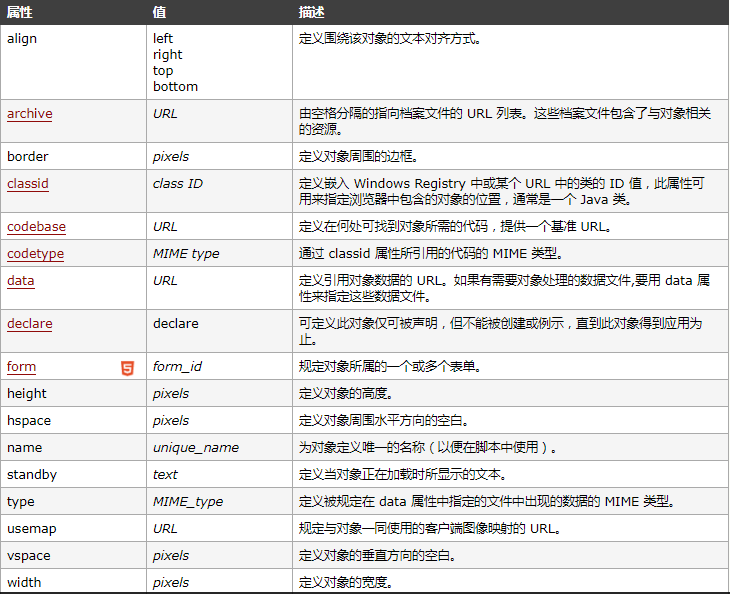This screenshot has height=594, width=730.
Task: Click the URL value in codebase row
Action: [165, 227]
